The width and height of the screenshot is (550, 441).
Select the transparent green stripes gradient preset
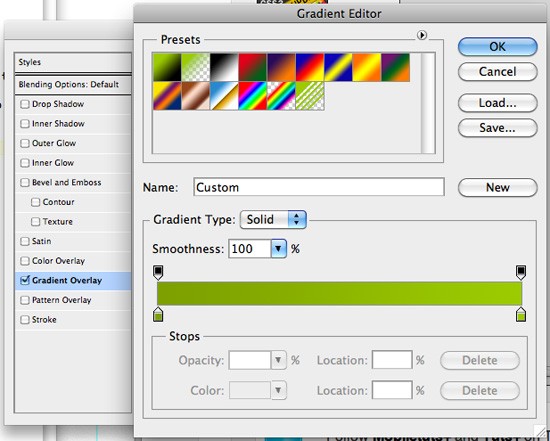tap(310, 96)
